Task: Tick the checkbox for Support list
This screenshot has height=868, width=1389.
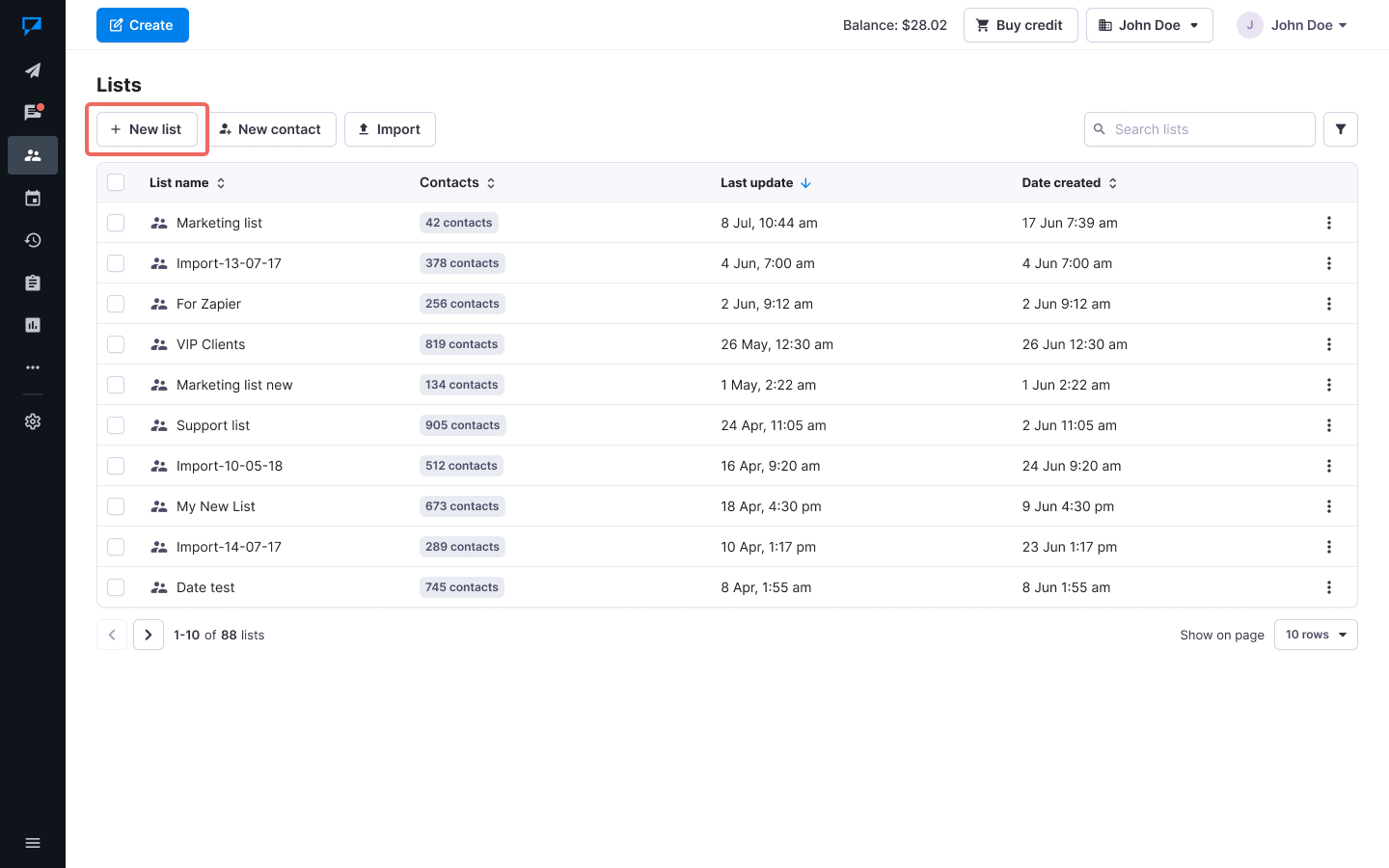Action: (x=116, y=425)
